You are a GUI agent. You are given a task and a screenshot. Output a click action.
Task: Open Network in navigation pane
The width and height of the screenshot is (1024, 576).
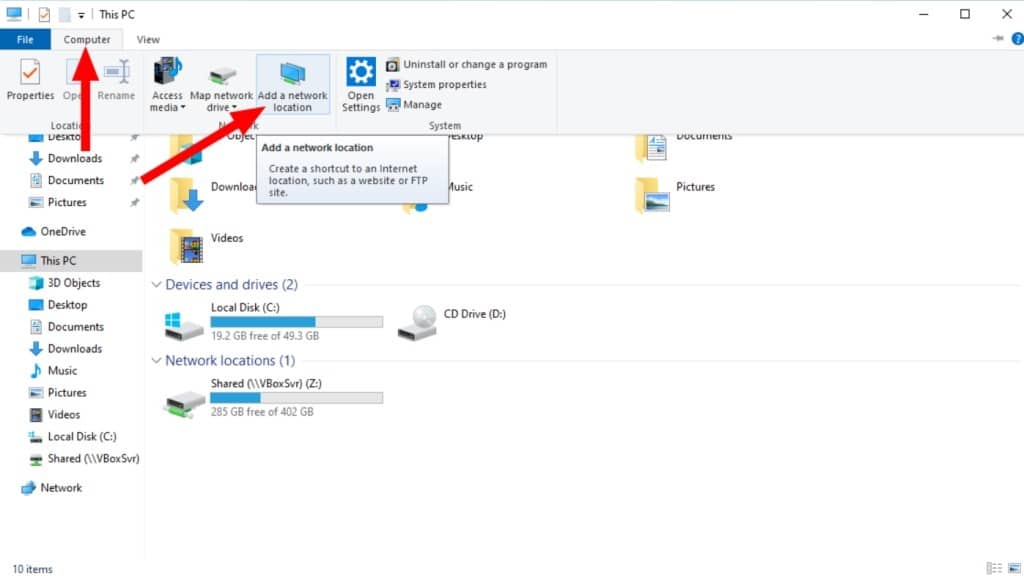point(61,488)
